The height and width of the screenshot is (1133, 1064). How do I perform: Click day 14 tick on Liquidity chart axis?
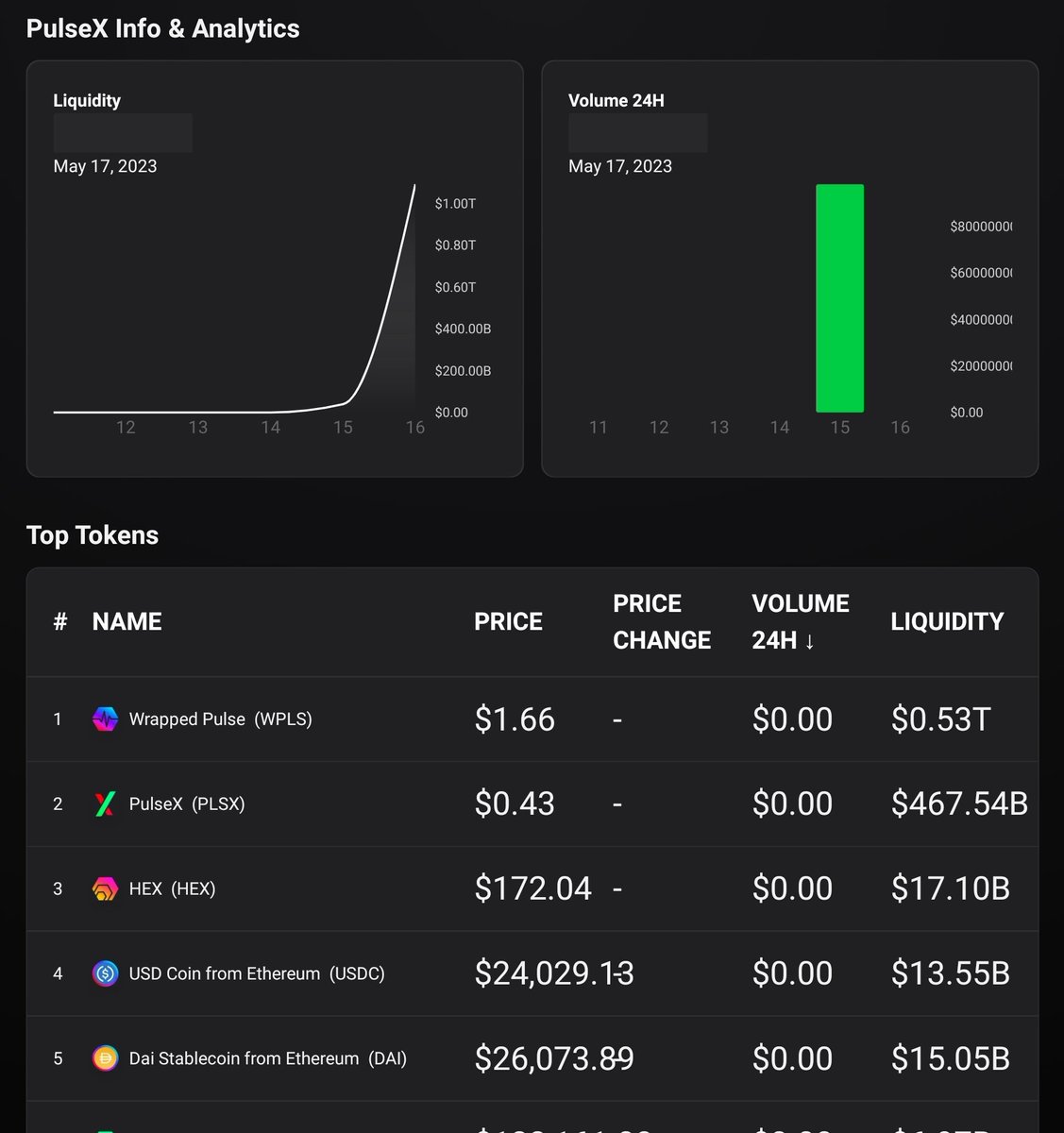(x=270, y=428)
